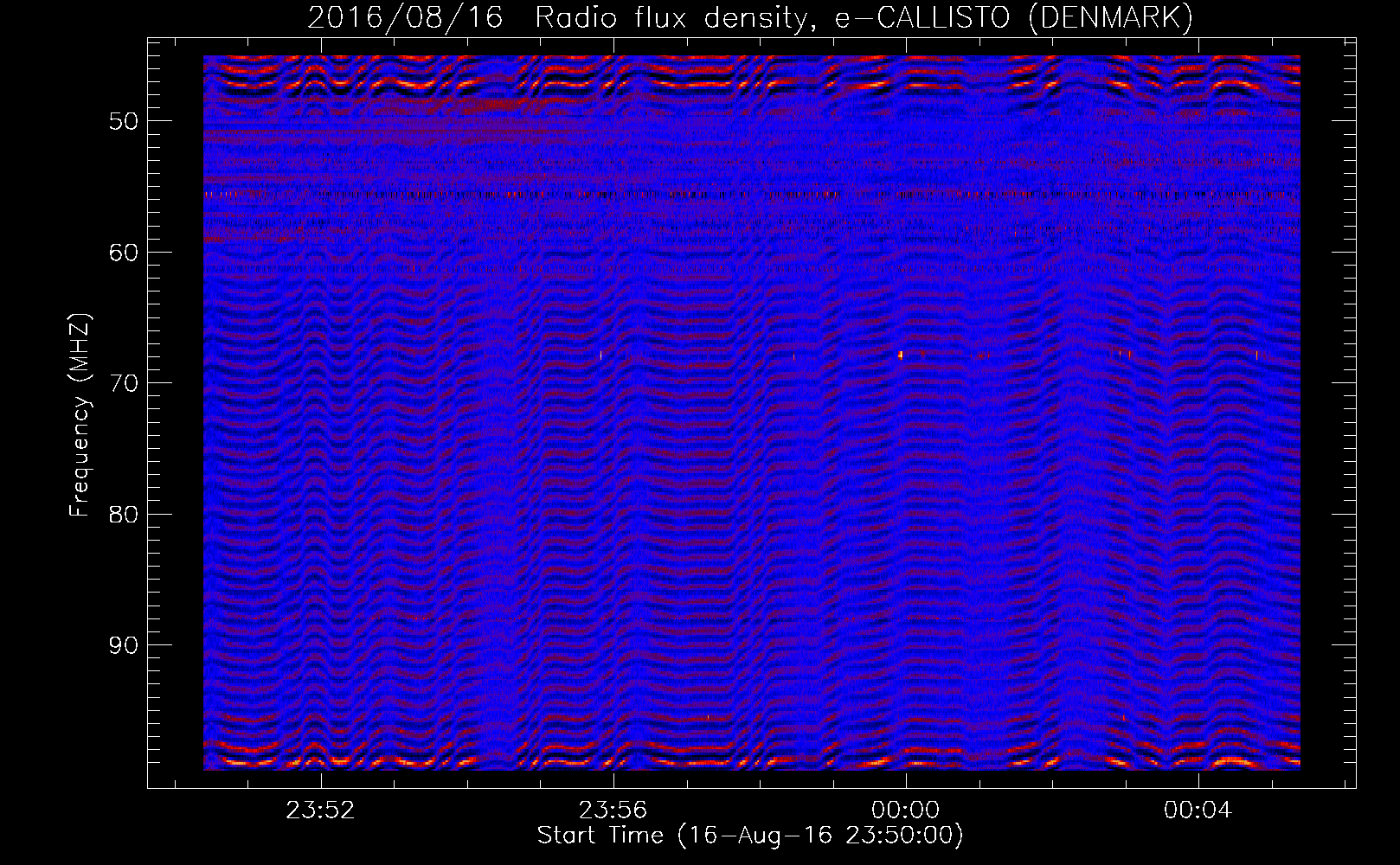The width and height of the screenshot is (1400, 865).
Task: Select the date 2016/08/16 in the title
Action: 405,17
